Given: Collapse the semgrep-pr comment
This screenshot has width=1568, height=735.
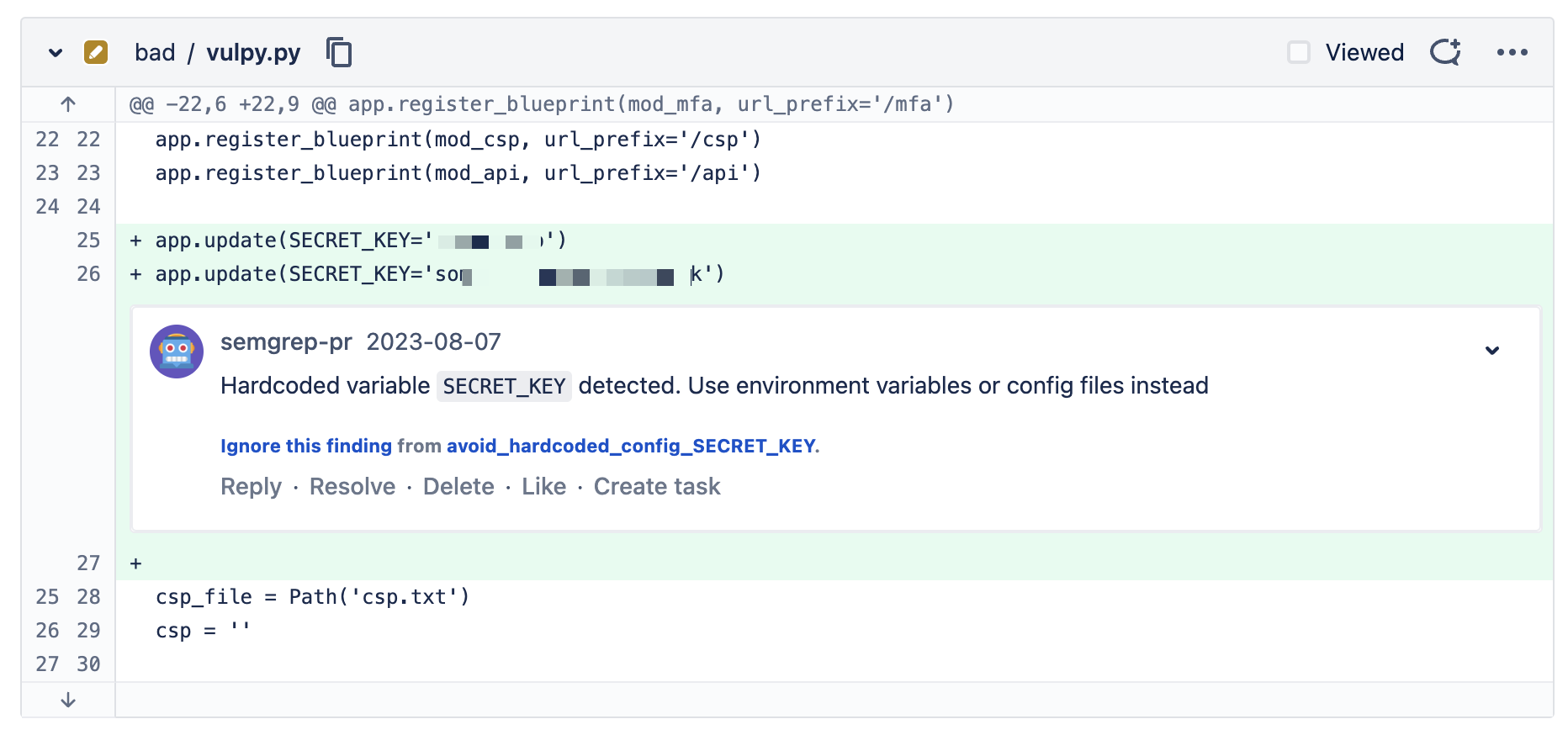Looking at the screenshot, I should coord(1491,351).
